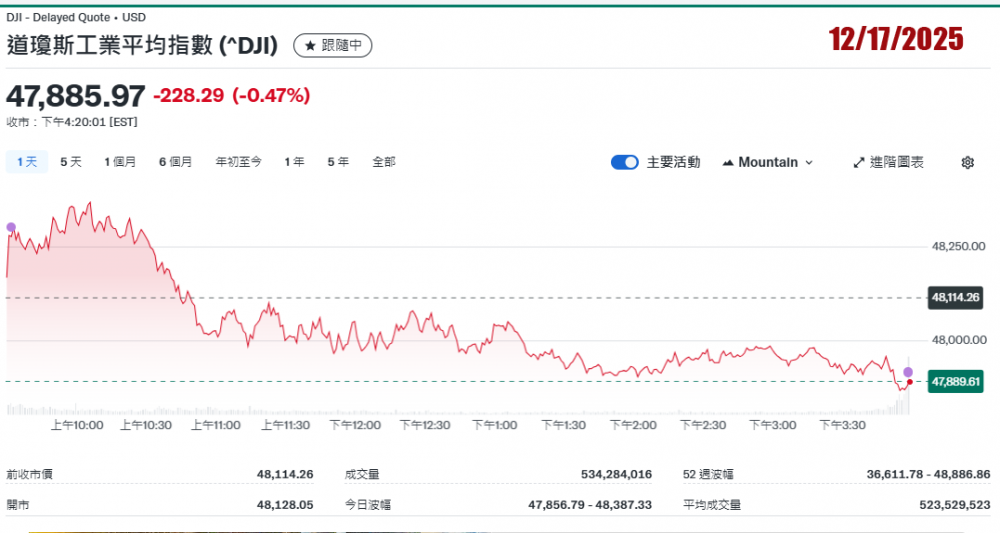The image size is (1000, 533).
Task: Show 全部 full history range
Action: click(384, 162)
